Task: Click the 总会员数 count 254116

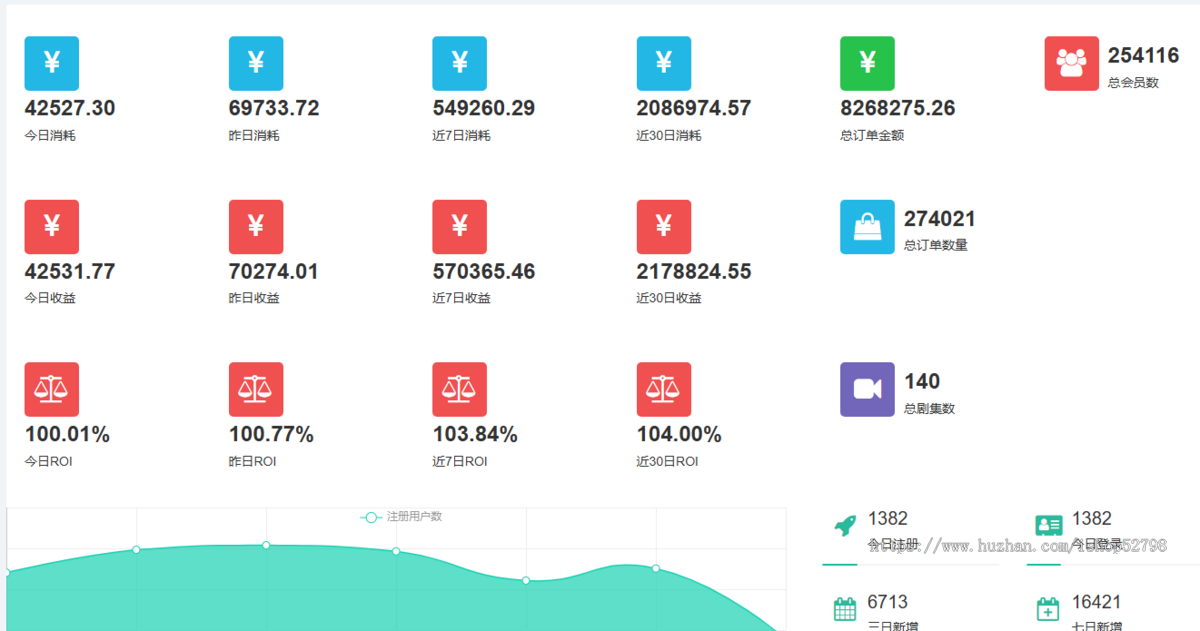Action: [x=1143, y=56]
